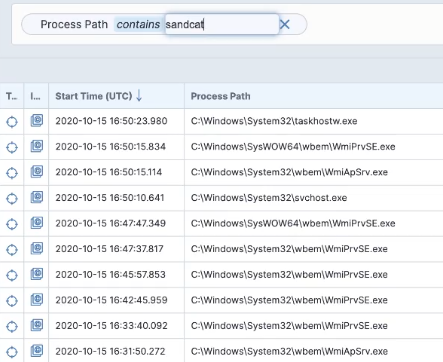Select the I... column header
The height and width of the screenshot is (362, 443).
pos(36,96)
